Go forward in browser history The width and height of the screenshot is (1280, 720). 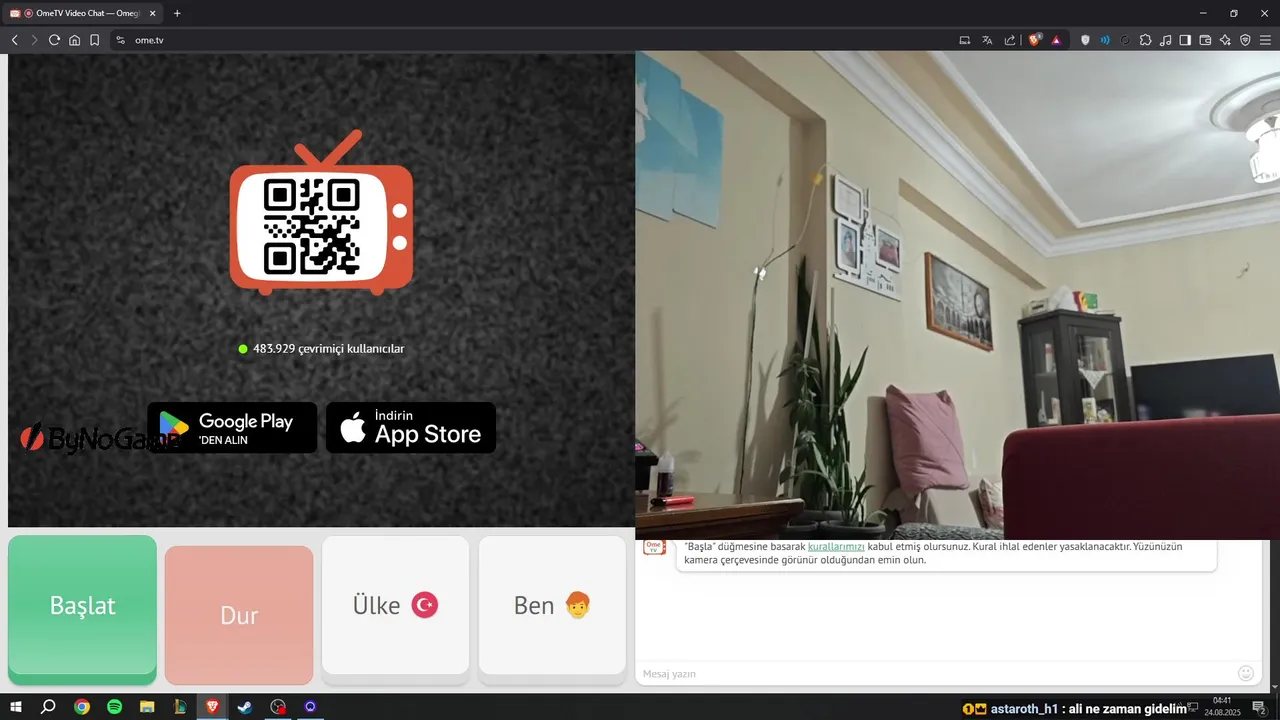pyautogui.click(x=34, y=40)
